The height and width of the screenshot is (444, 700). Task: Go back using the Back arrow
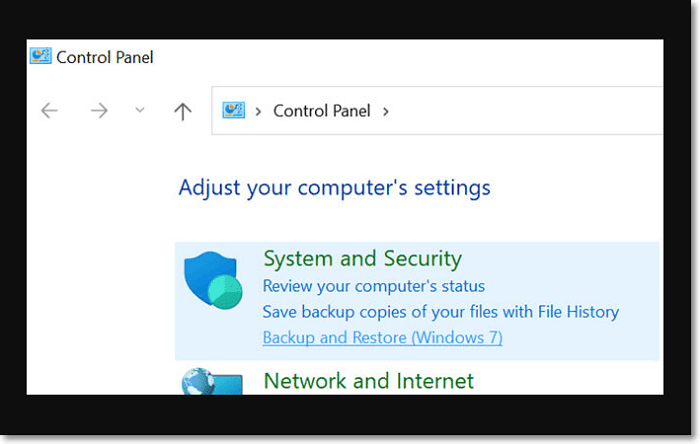coord(50,111)
